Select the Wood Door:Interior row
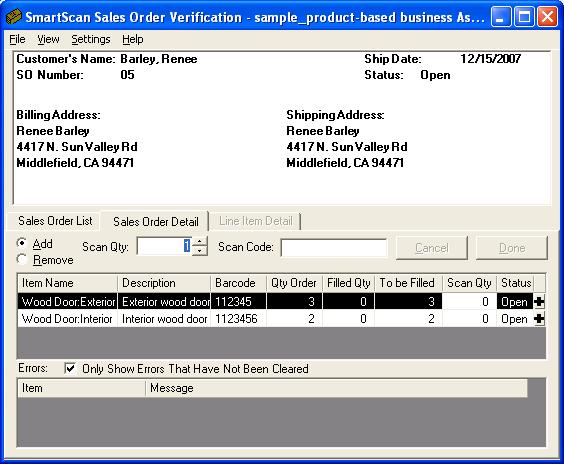This screenshot has width=564, height=464. [281, 319]
